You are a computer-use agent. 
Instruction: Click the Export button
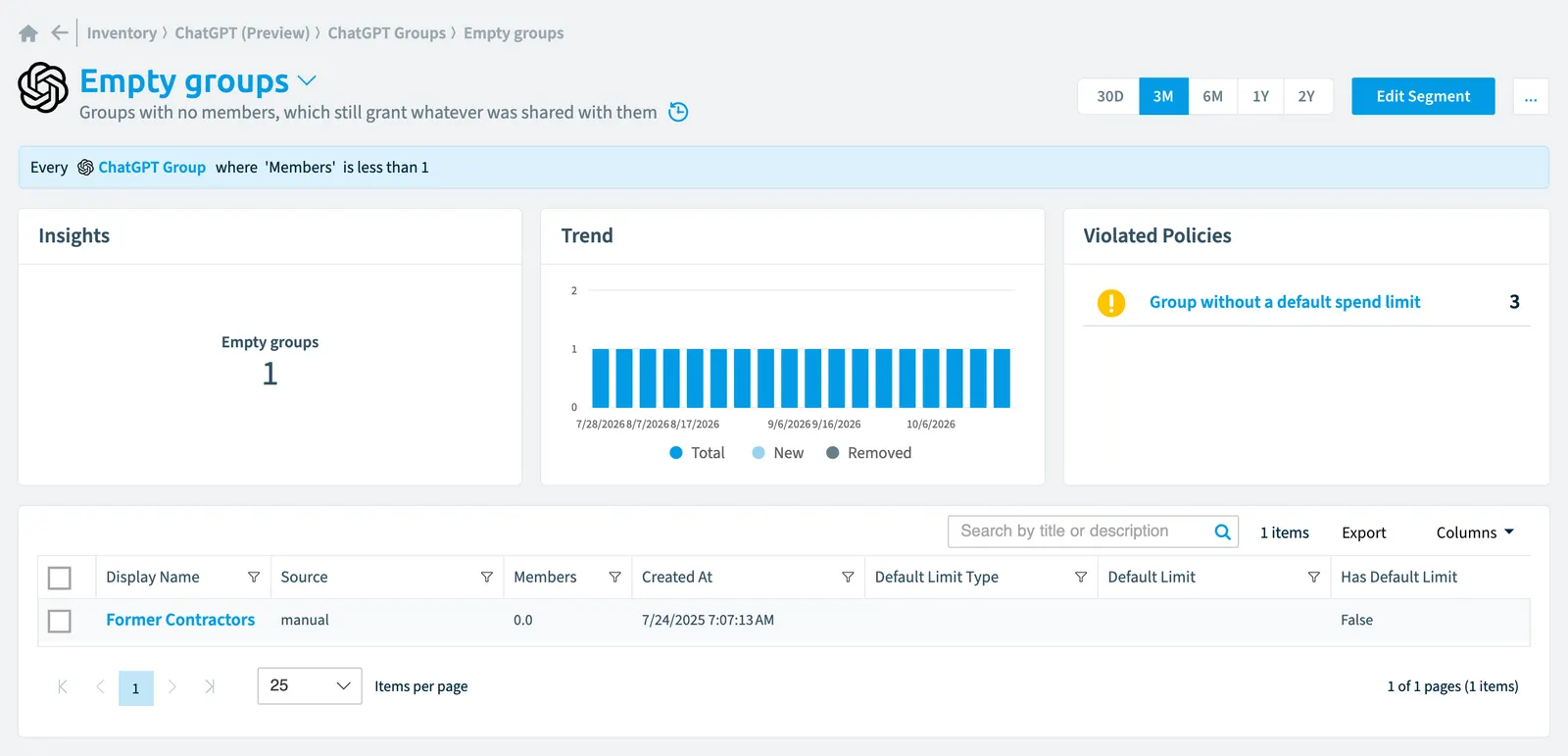(1364, 532)
